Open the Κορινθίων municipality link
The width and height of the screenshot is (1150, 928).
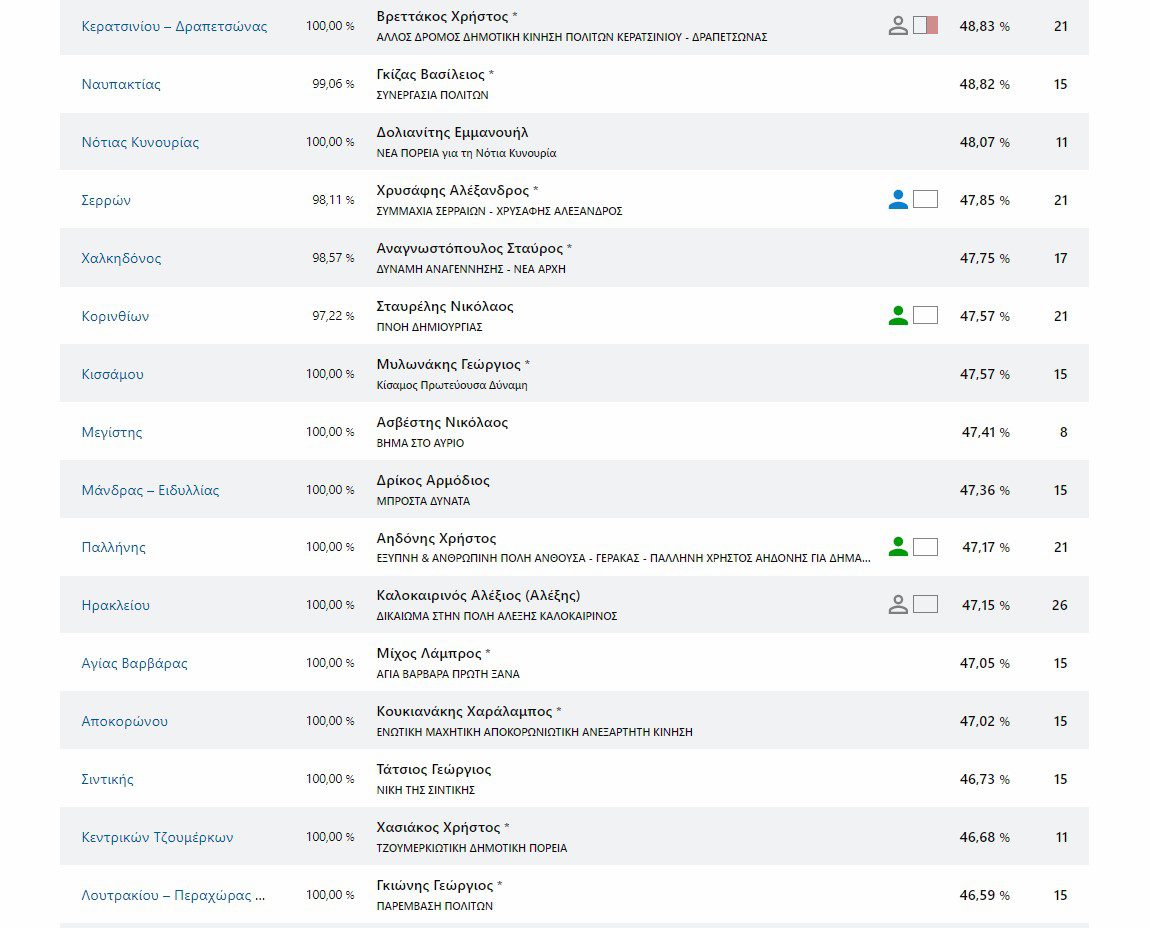pyautogui.click(x=115, y=316)
